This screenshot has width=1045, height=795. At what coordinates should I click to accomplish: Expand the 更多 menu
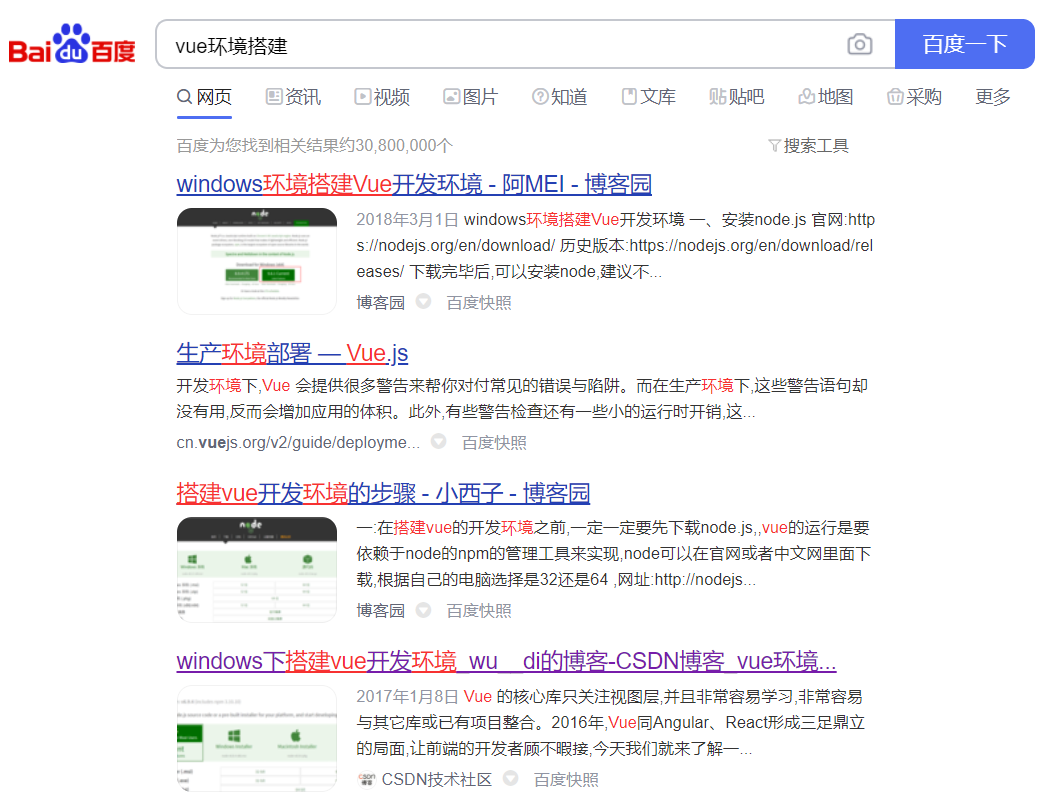[993, 97]
